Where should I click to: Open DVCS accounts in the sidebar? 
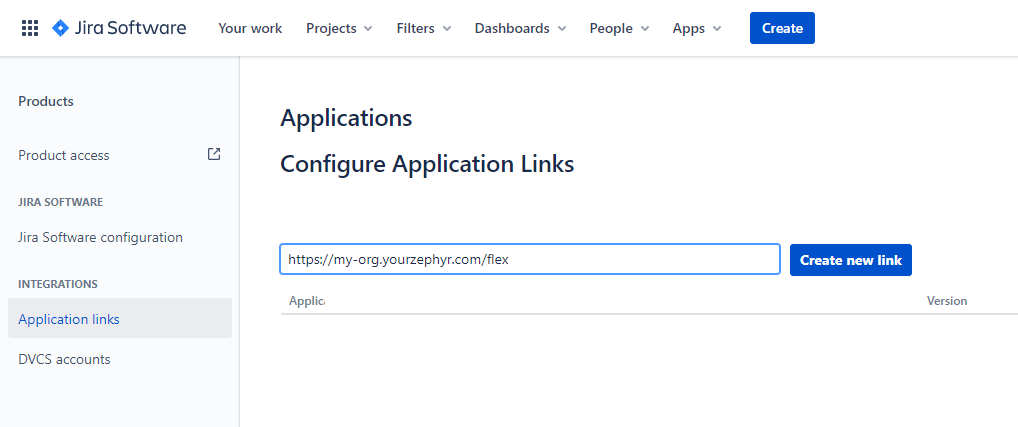64,359
